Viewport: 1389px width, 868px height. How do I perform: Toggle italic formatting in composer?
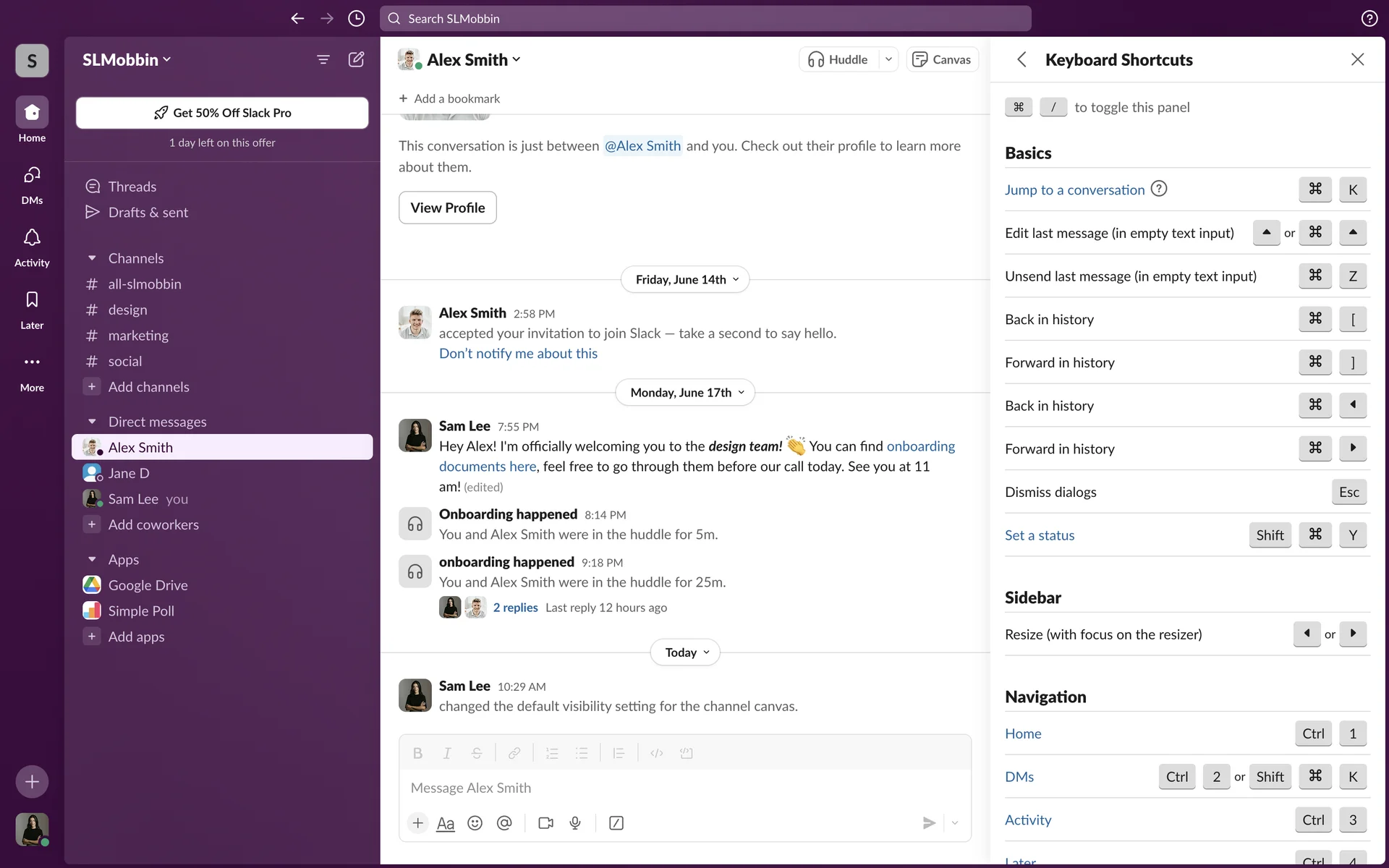(447, 753)
